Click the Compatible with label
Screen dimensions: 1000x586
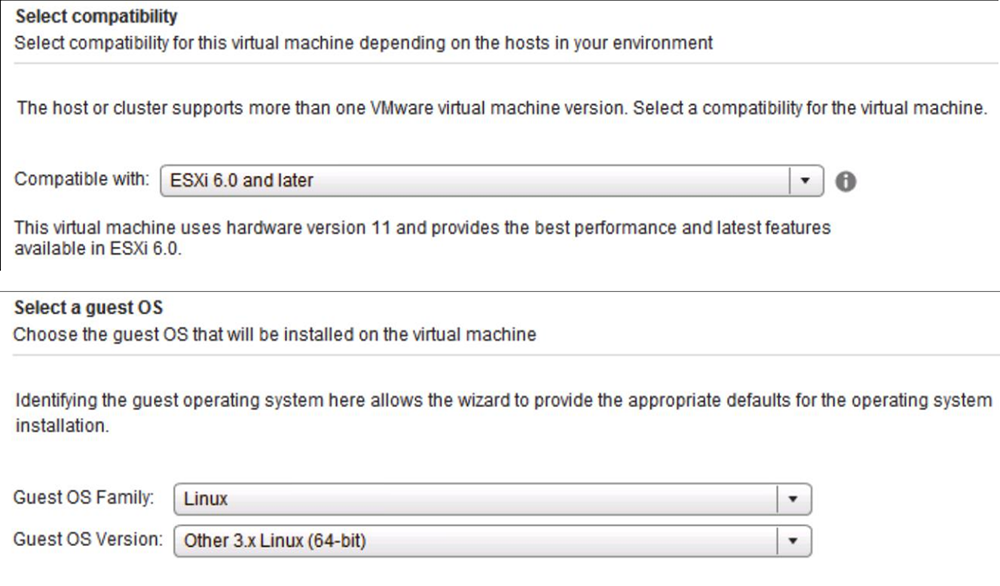click(x=83, y=181)
